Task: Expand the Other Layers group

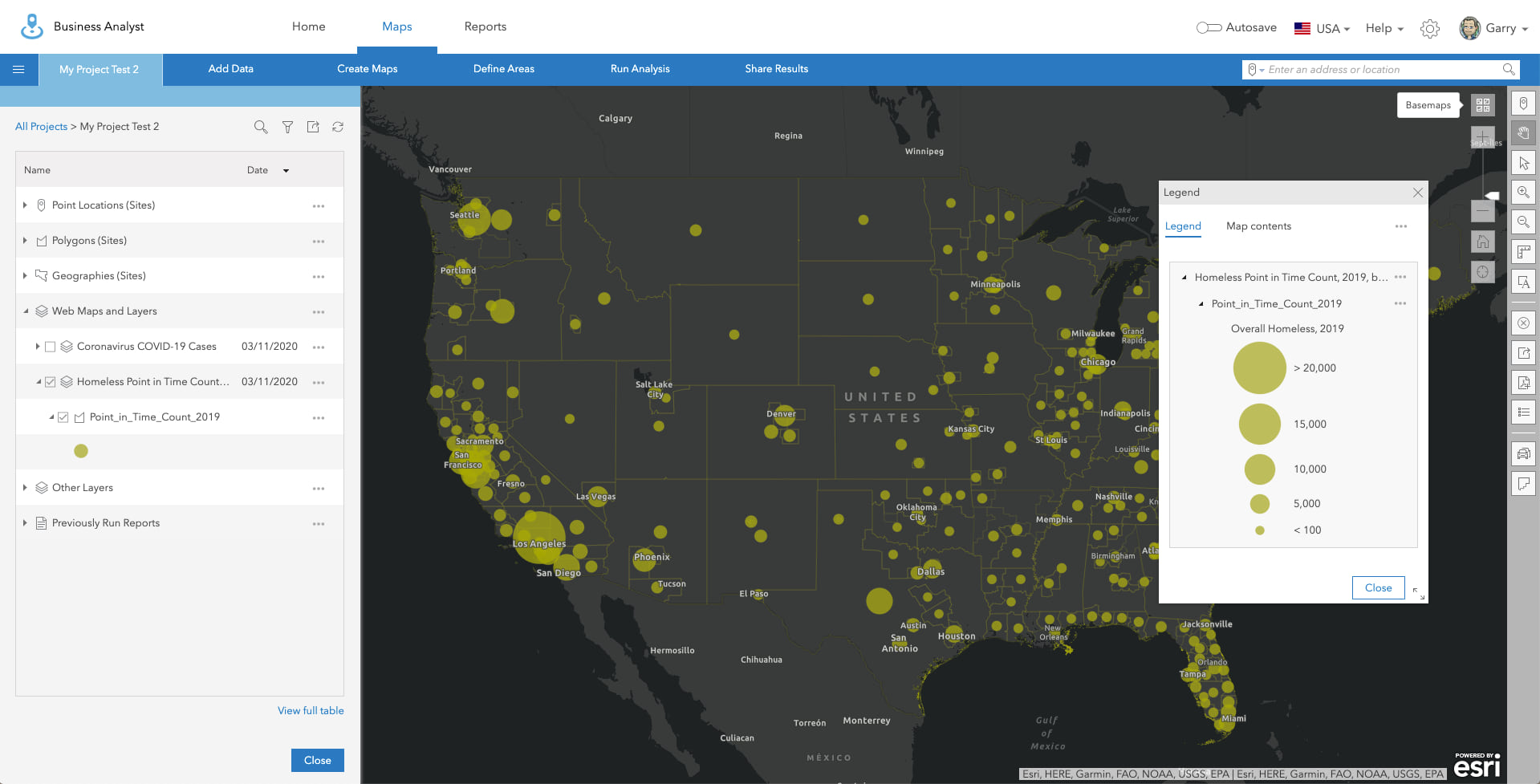Action: (x=25, y=488)
